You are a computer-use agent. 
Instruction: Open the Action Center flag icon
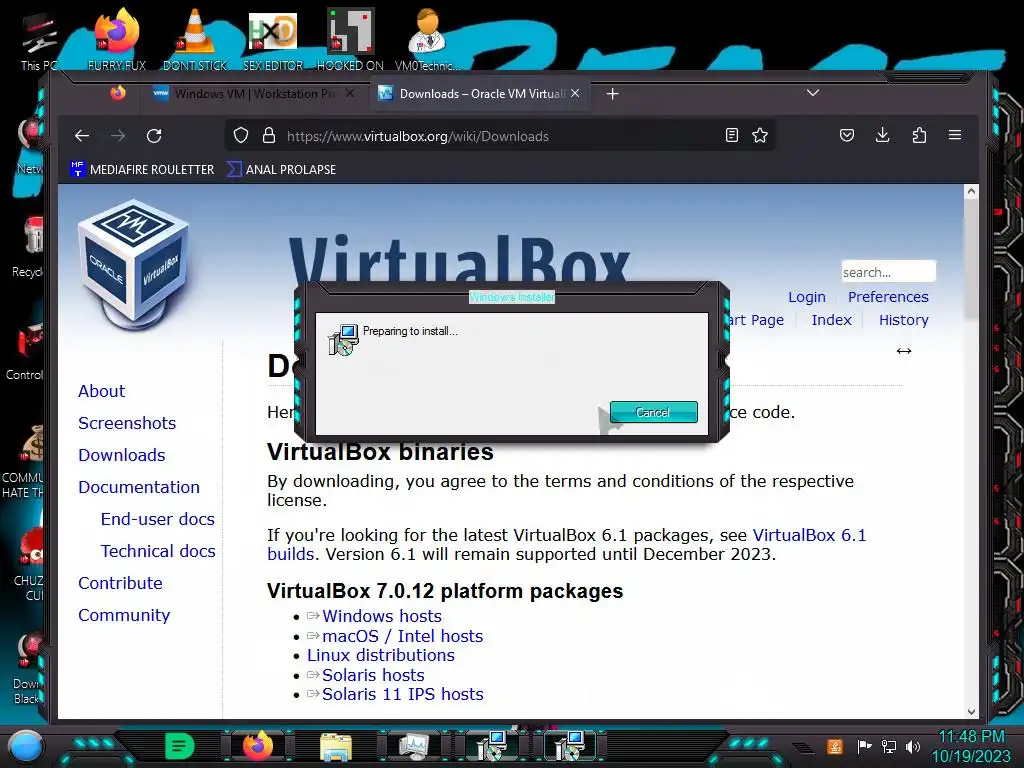click(864, 746)
